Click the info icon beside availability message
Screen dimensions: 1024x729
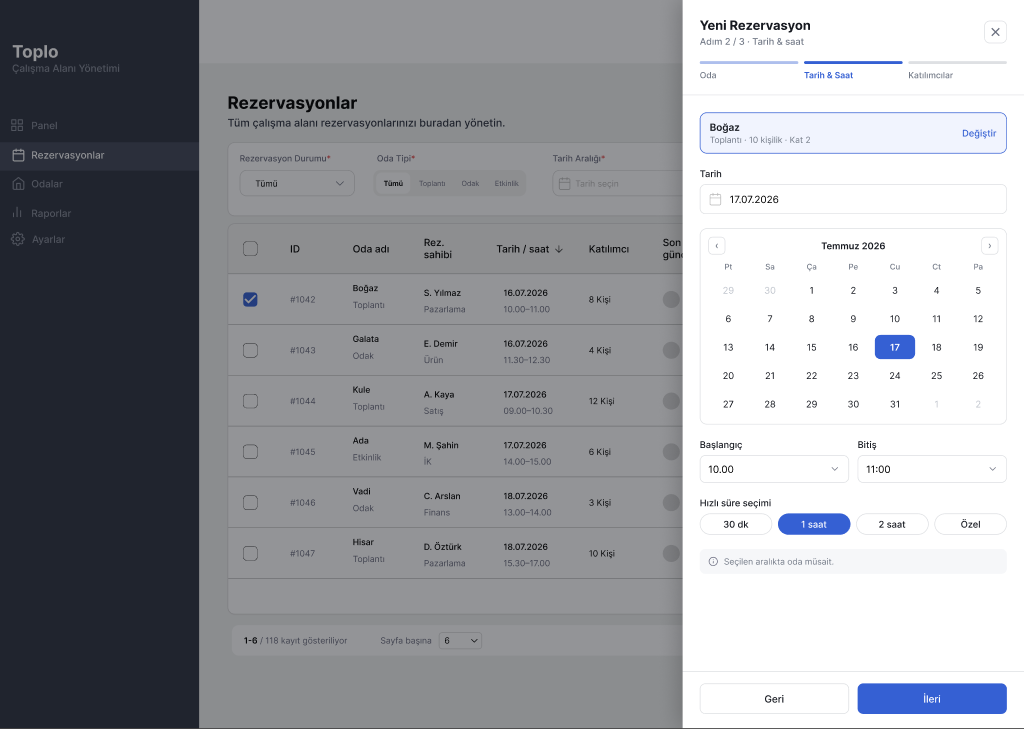(713, 562)
